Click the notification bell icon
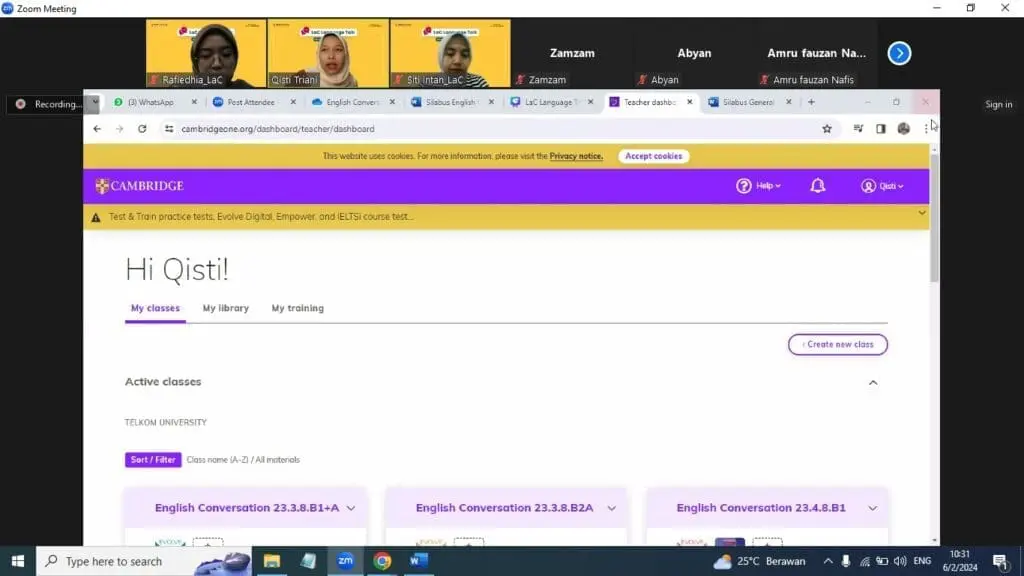Viewport: 1024px width, 576px height. pyautogui.click(x=817, y=186)
